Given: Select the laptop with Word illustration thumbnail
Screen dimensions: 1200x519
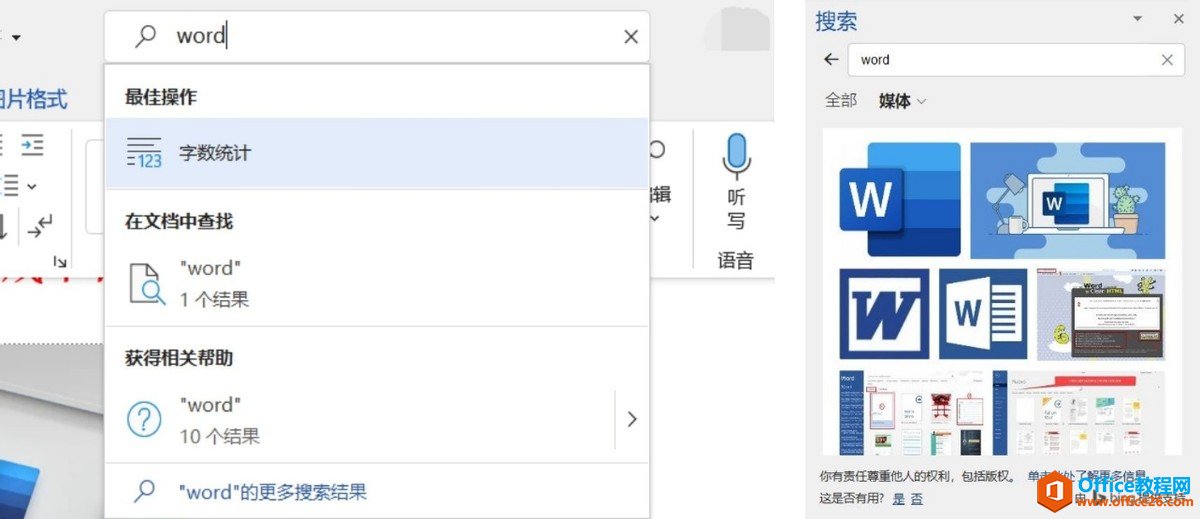Looking at the screenshot, I should (x=1068, y=198).
